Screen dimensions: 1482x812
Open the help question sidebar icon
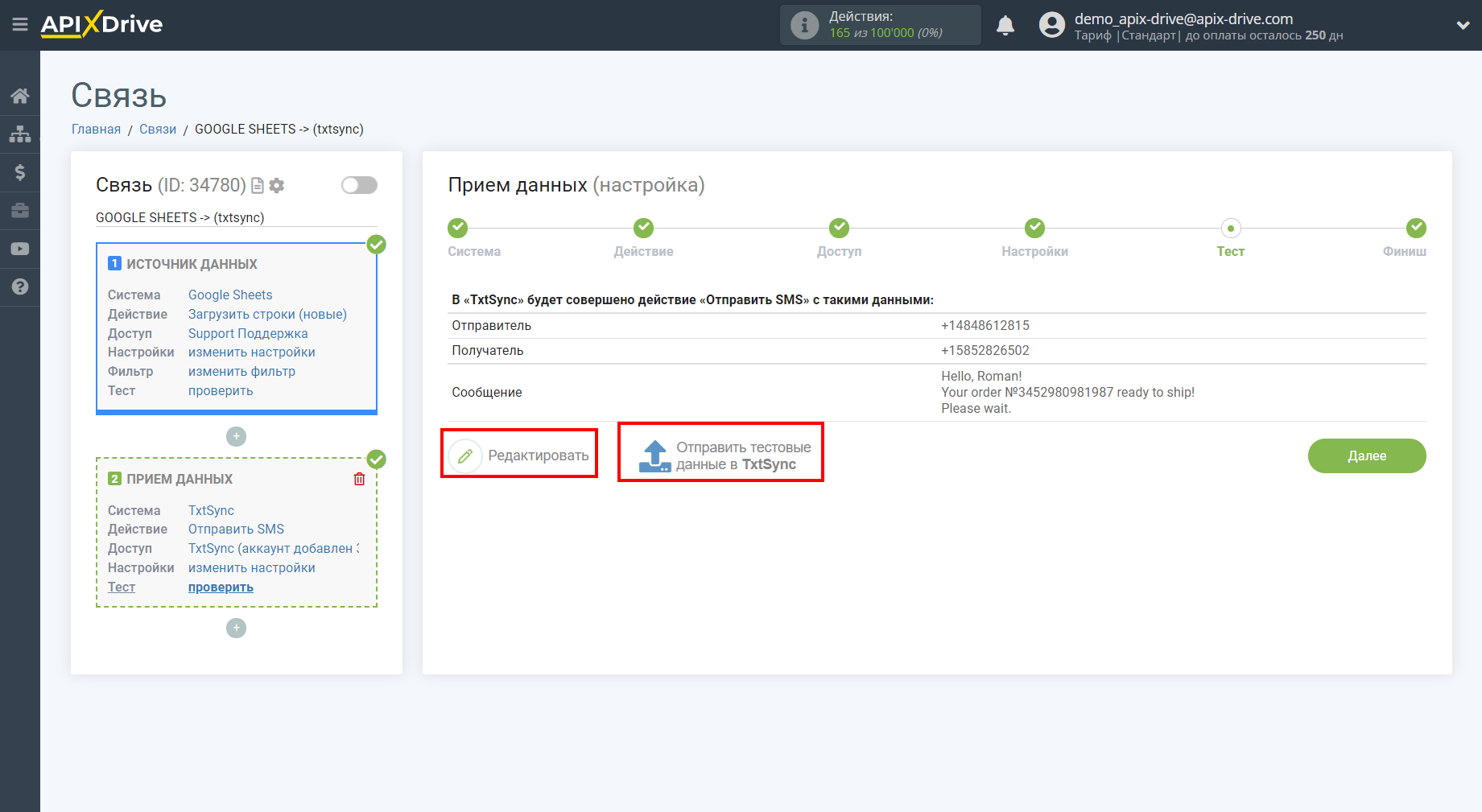(20, 286)
